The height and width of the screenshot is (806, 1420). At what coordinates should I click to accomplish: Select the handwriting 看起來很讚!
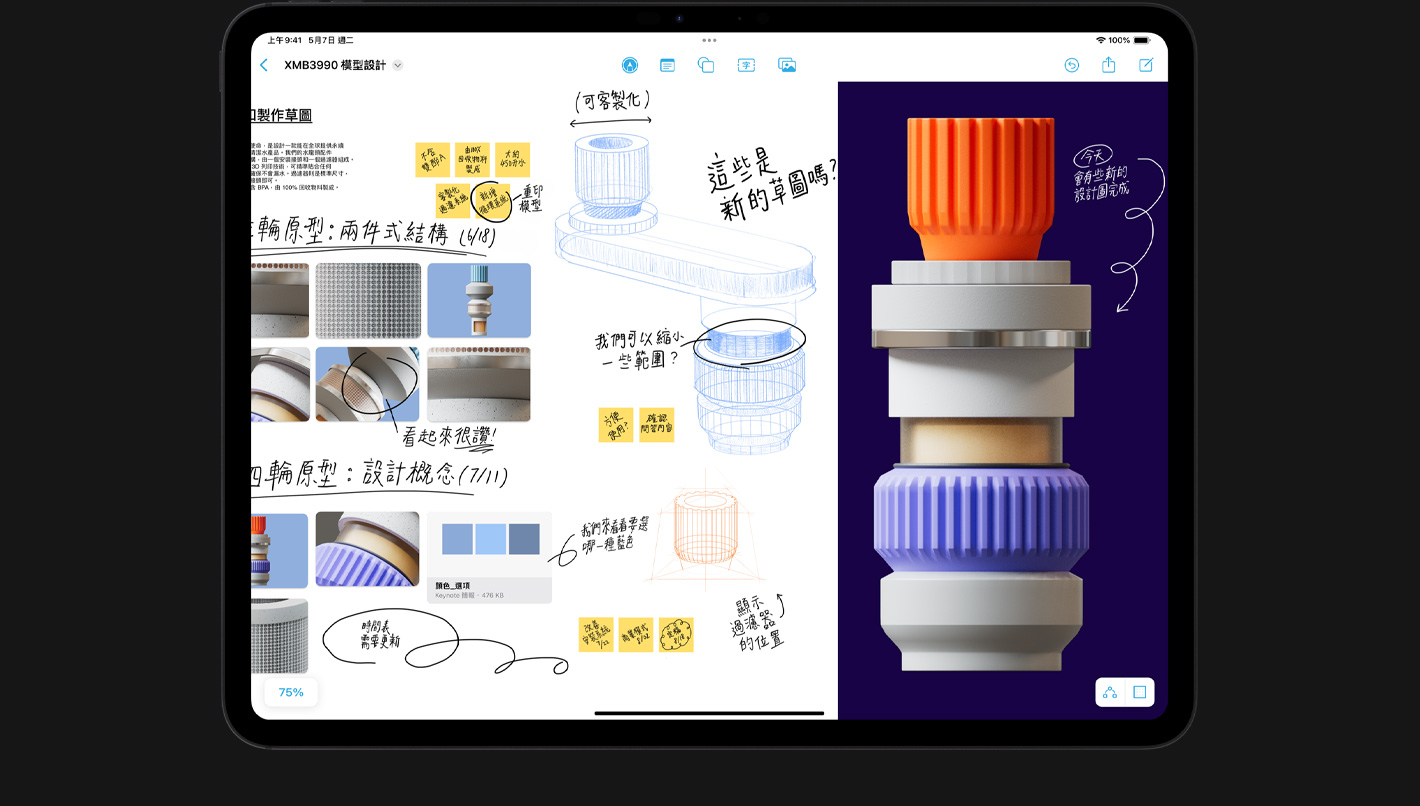tap(449, 436)
